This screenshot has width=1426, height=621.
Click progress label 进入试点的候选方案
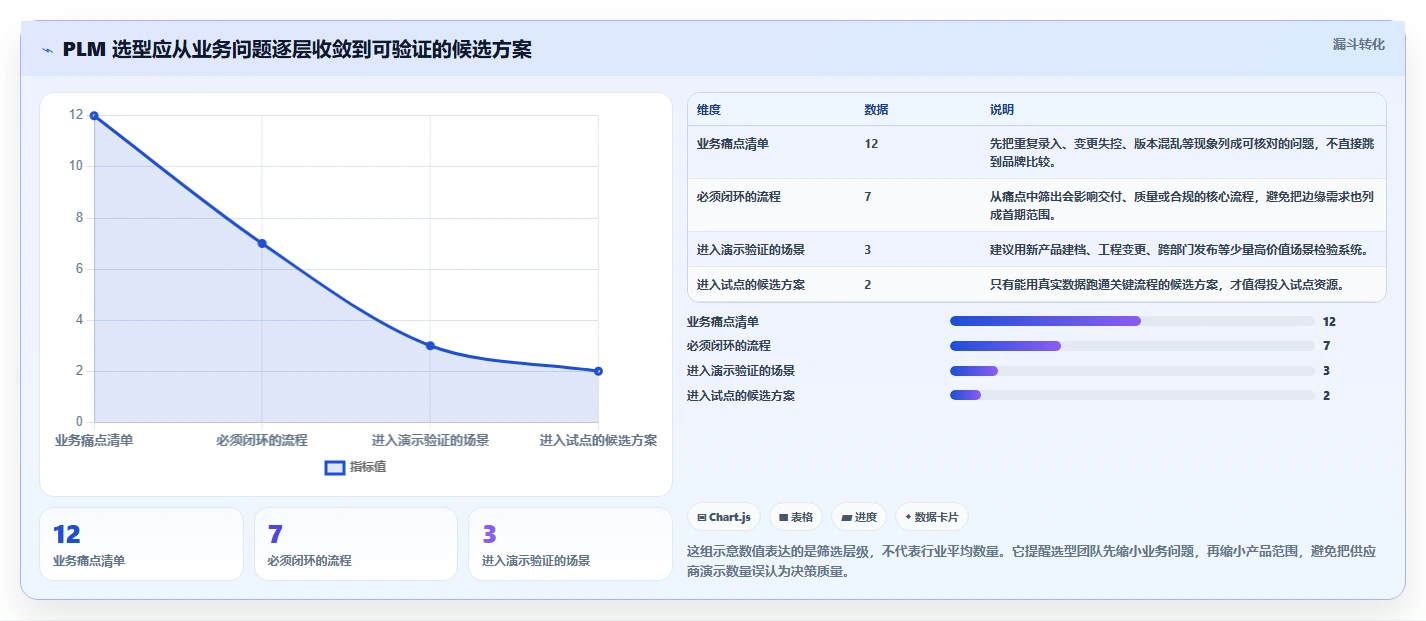click(741, 395)
